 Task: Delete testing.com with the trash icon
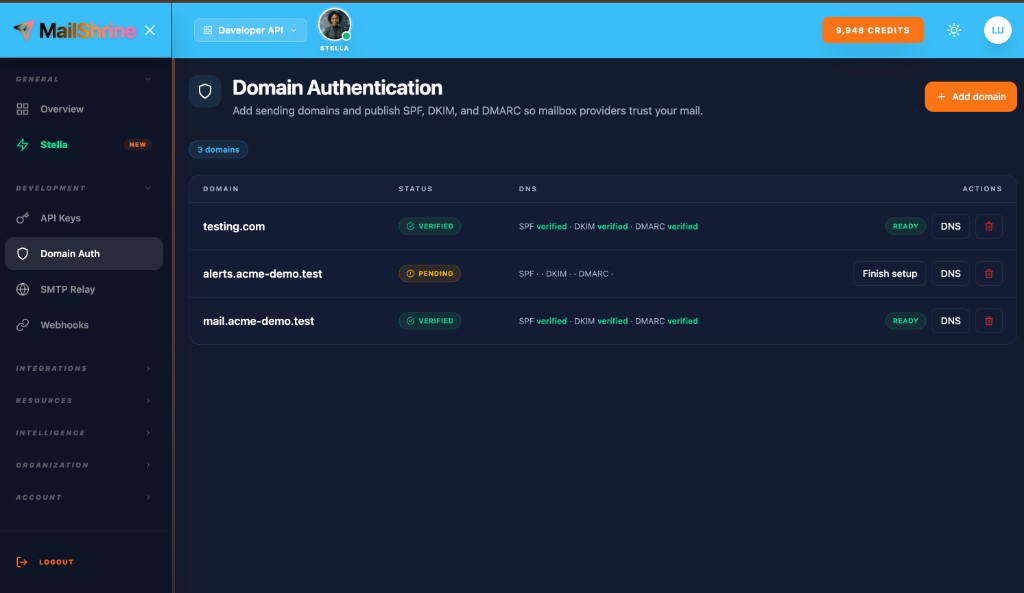(989, 226)
